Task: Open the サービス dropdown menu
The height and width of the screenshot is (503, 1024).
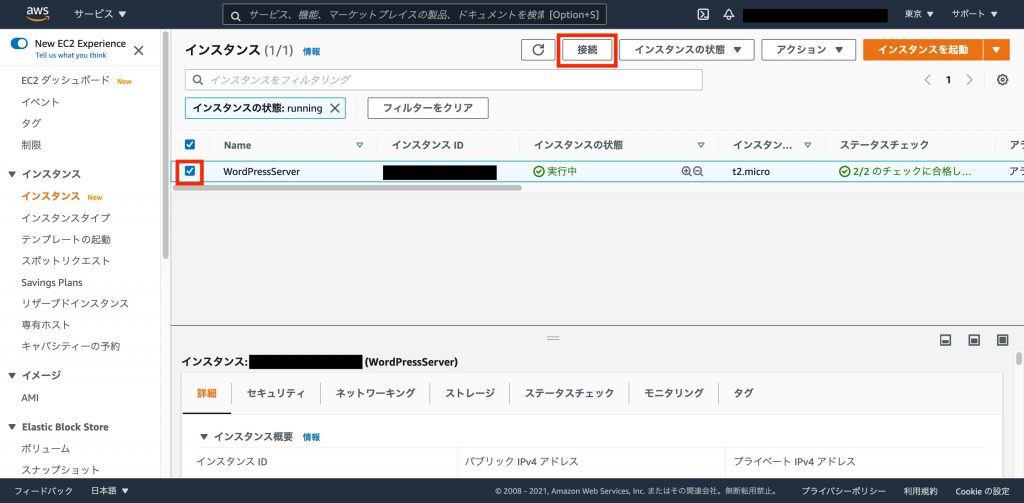Action: (100, 14)
